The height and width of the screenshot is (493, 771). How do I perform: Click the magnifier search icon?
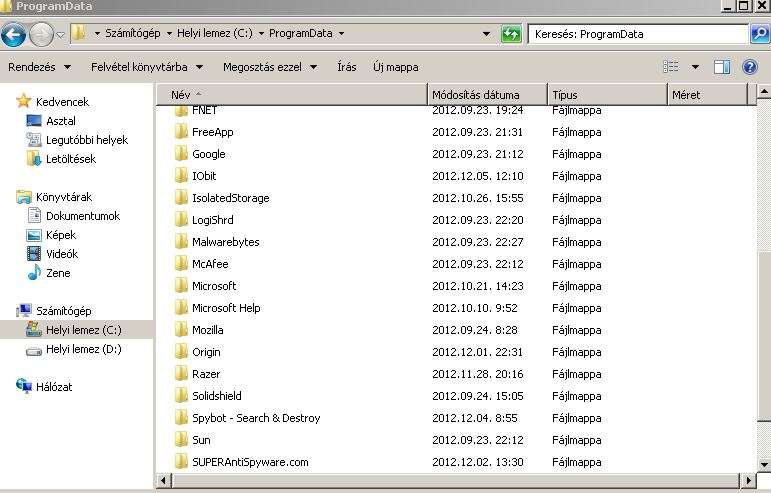coord(760,34)
